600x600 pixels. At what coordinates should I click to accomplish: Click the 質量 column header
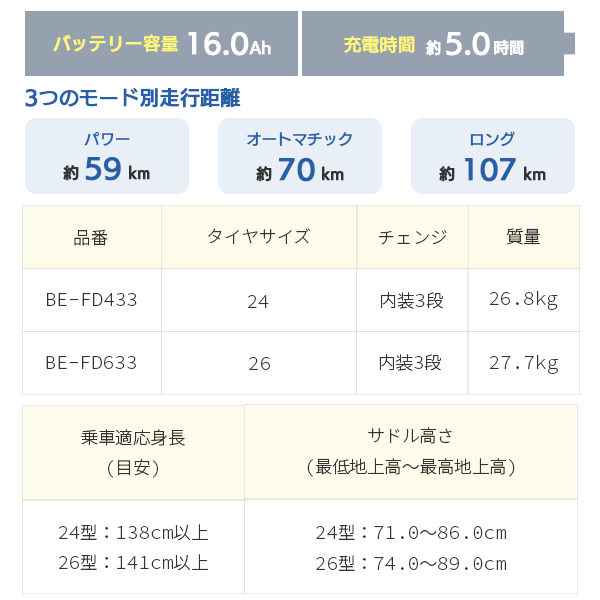tap(524, 237)
